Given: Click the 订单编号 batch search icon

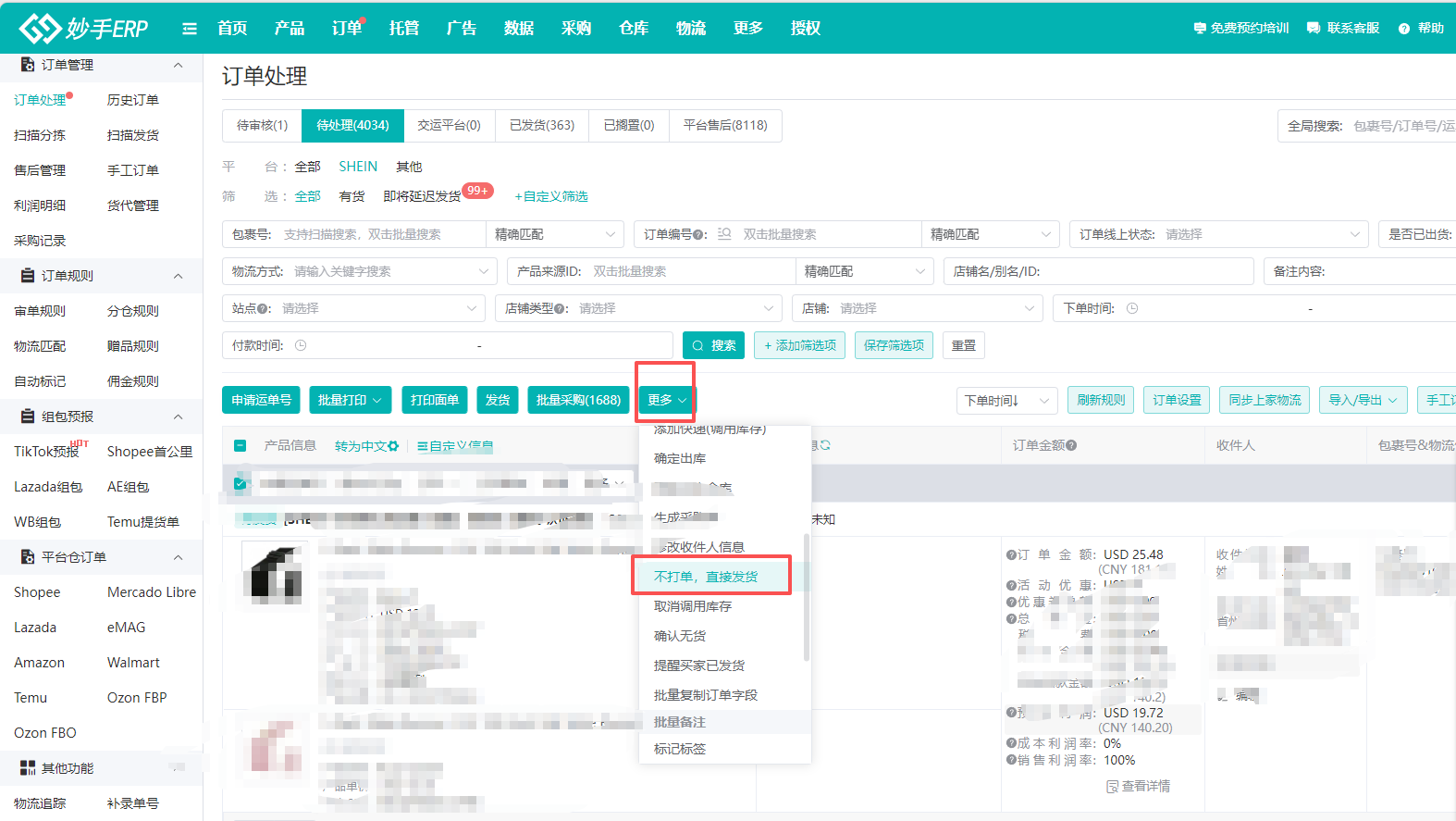Looking at the screenshot, I should point(724,234).
